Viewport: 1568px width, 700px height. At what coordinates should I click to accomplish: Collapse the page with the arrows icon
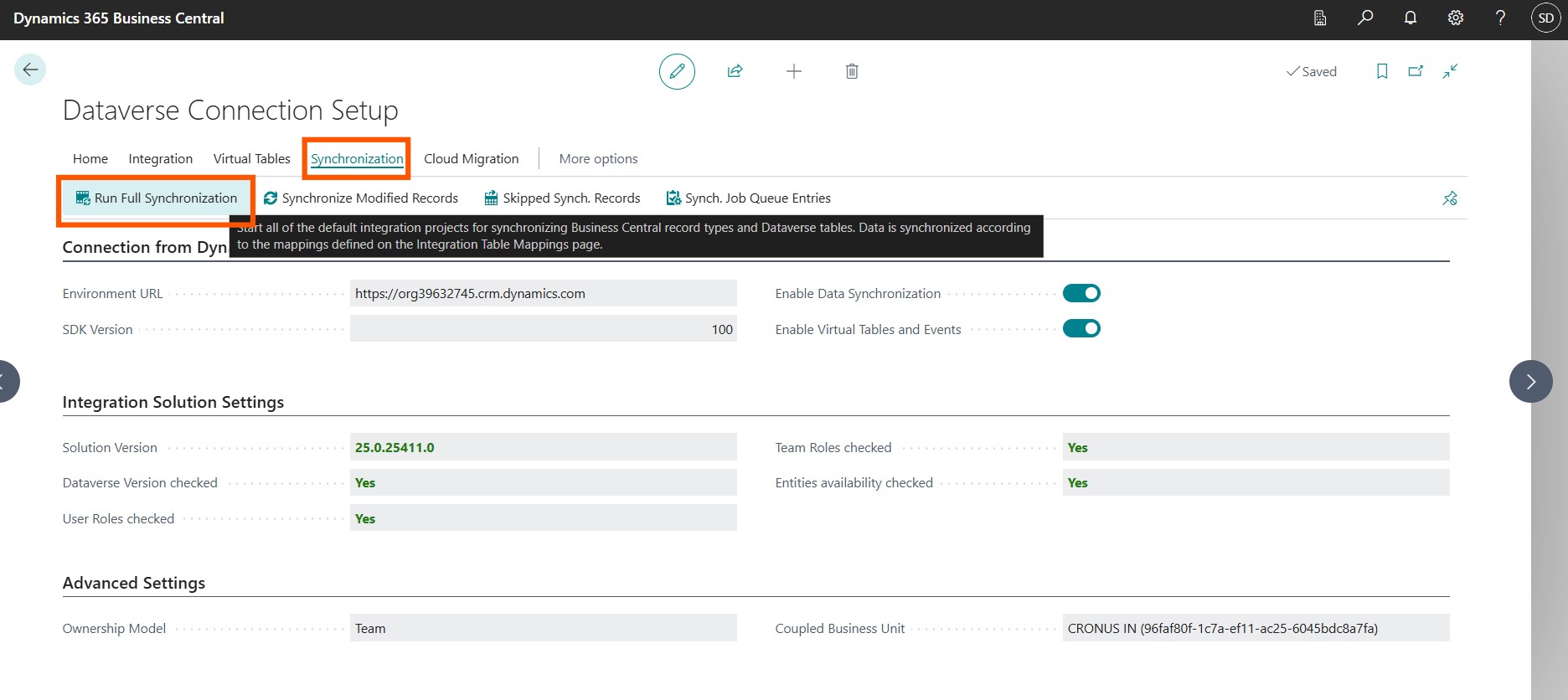1450,71
